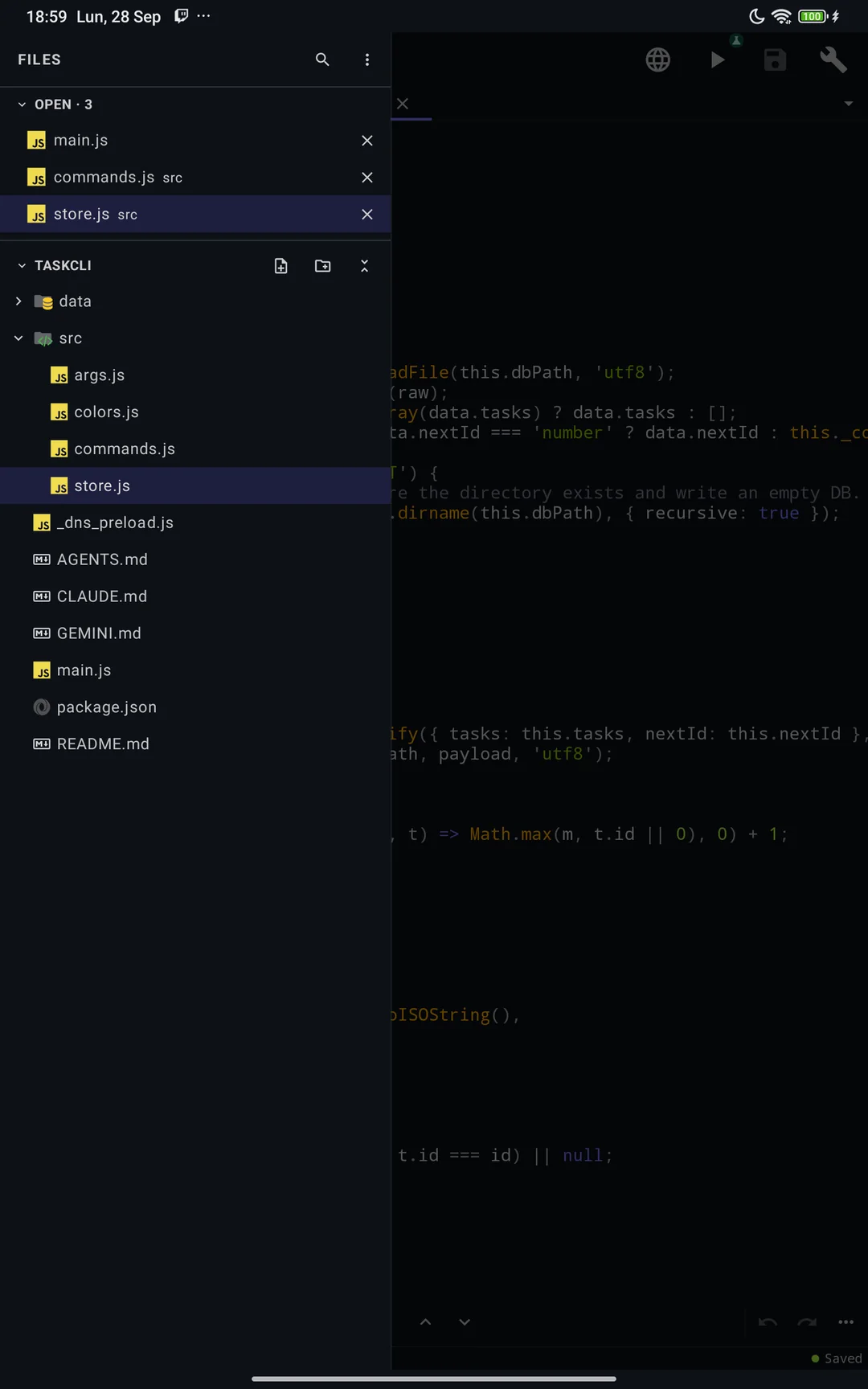Open package.json file
The image size is (868, 1389).
tap(195, 708)
